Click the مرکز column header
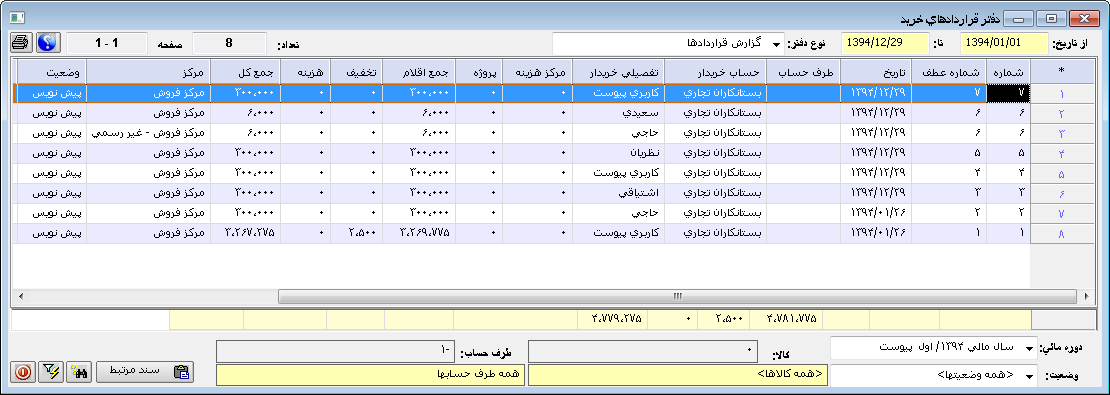Image resolution: width=1110 pixels, height=395 pixels. point(149,72)
